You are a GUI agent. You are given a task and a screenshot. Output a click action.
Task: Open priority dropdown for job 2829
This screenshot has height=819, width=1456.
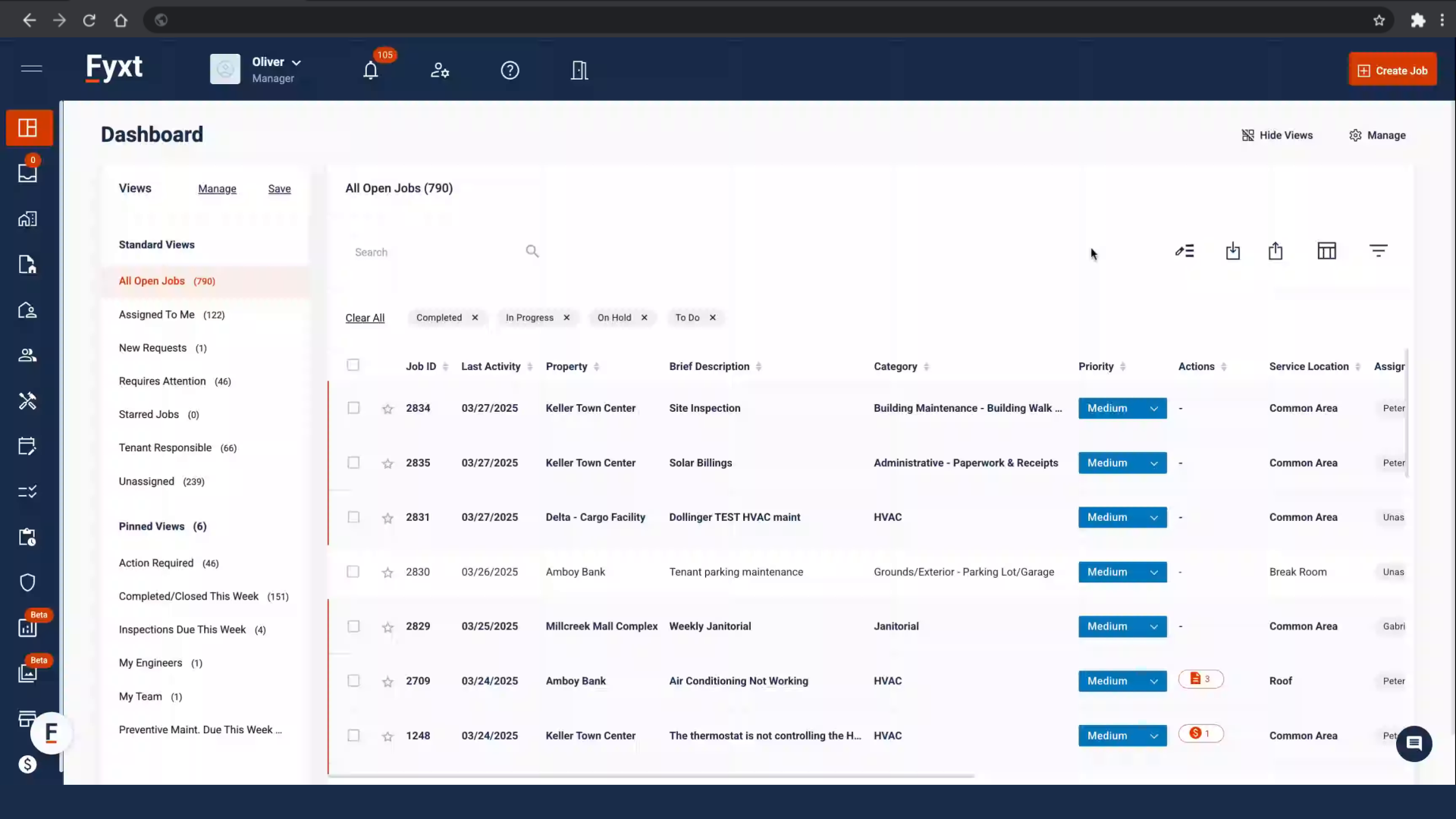coord(1122,626)
